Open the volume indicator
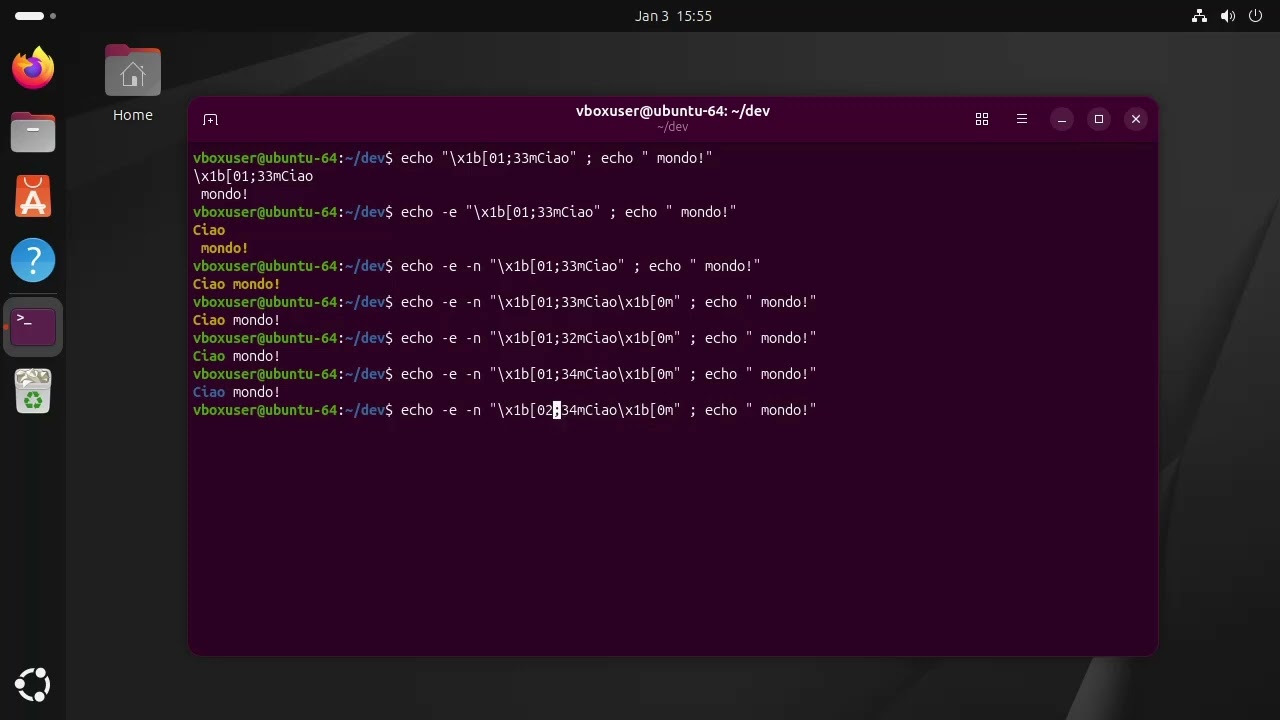Screen dimensions: 1280x720 point(1228,16)
